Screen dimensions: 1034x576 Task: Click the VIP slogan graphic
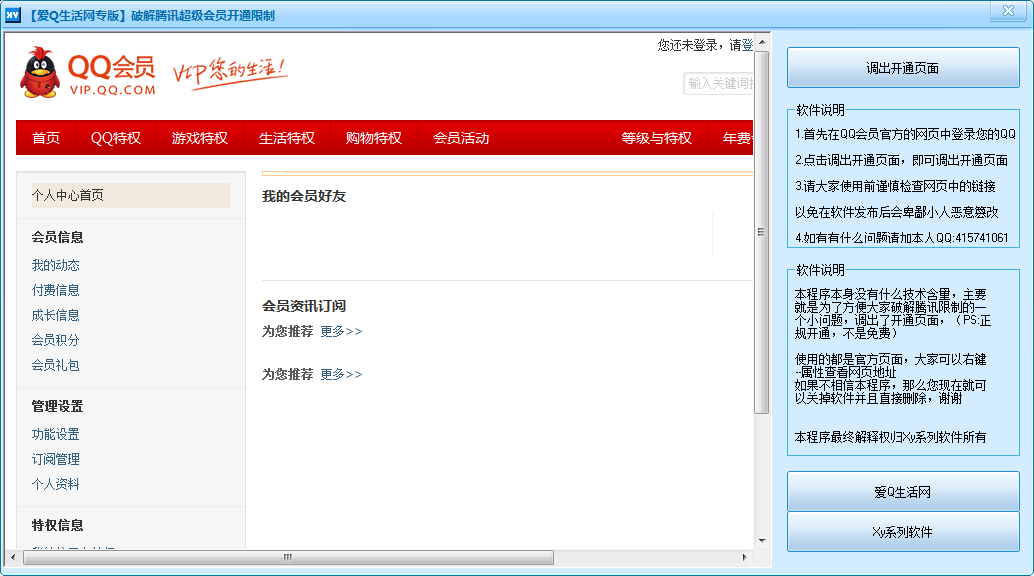point(229,73)
